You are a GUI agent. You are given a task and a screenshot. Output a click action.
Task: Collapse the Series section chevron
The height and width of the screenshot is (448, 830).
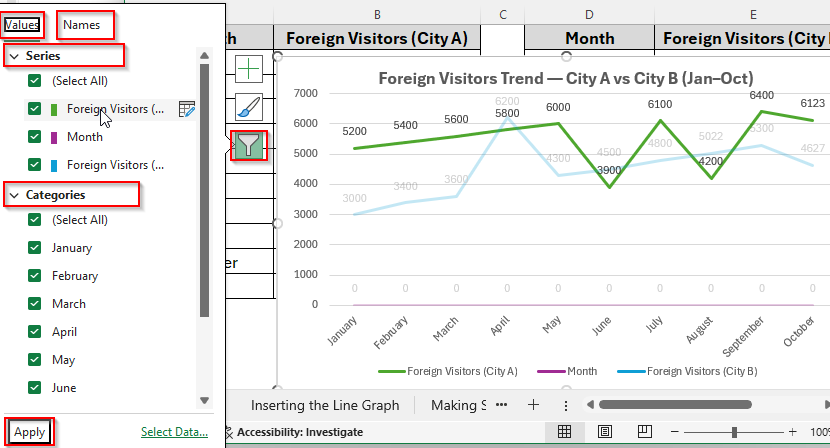pos(14,56)
